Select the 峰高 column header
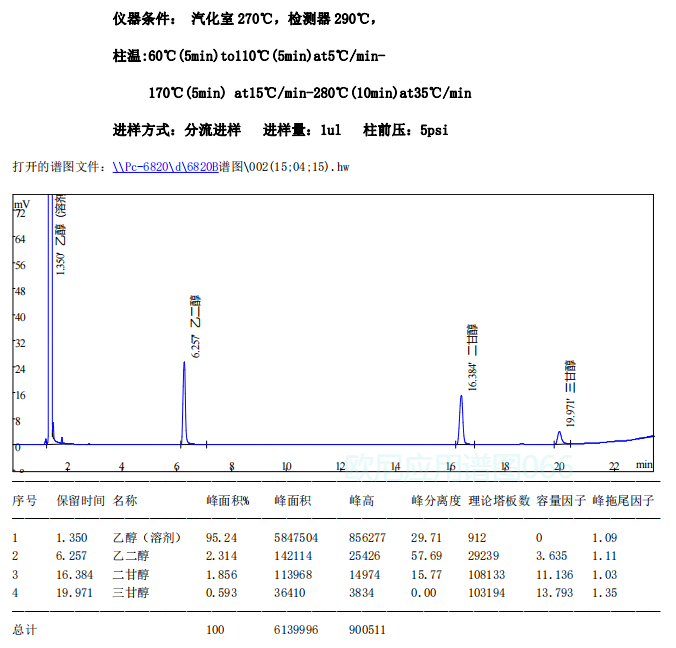 click(360, 500)
